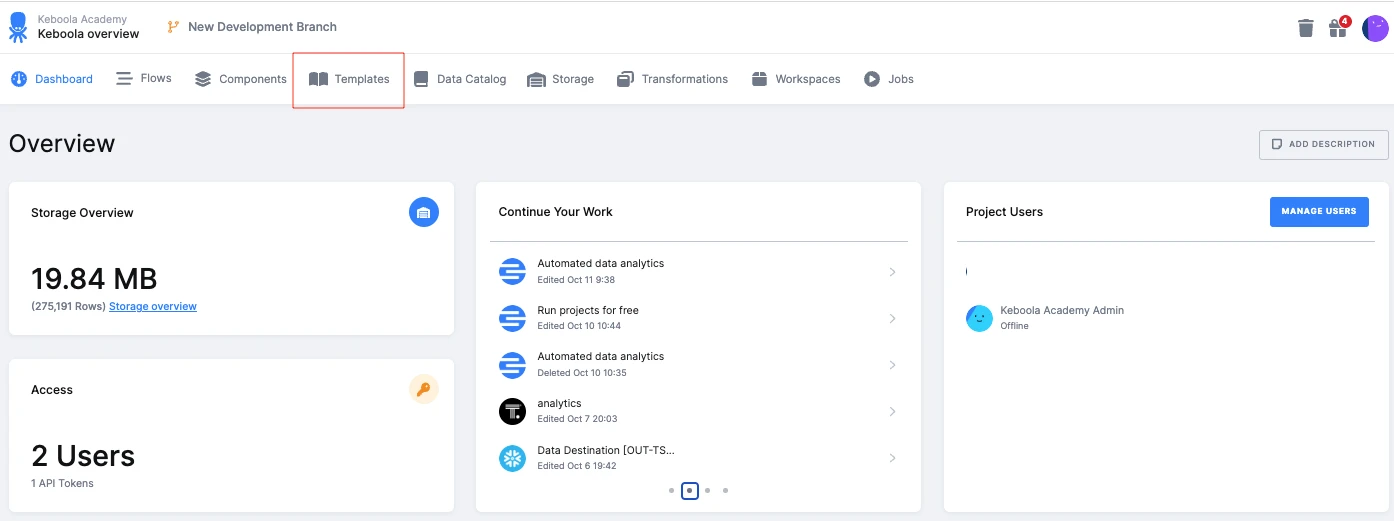Go to the Transformations tab
Viewport: 1394px width, 521px height.
[x=672, y=79]
